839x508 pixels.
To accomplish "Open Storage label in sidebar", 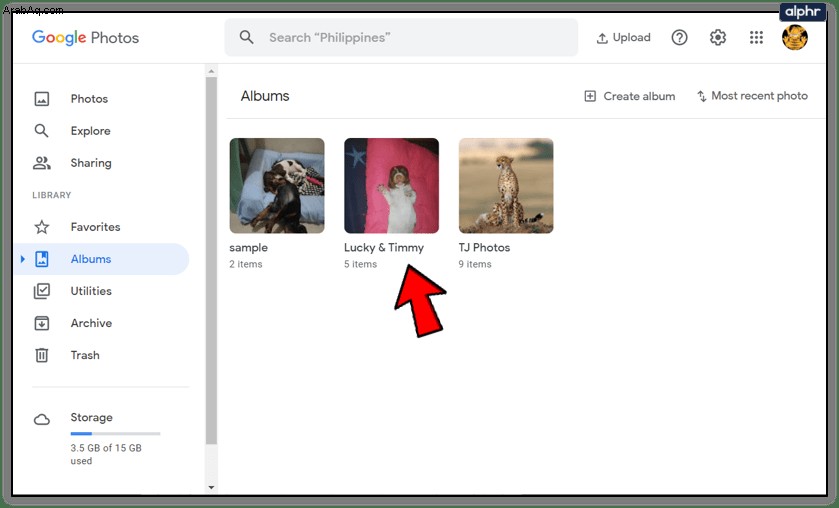I will point(91,418).
